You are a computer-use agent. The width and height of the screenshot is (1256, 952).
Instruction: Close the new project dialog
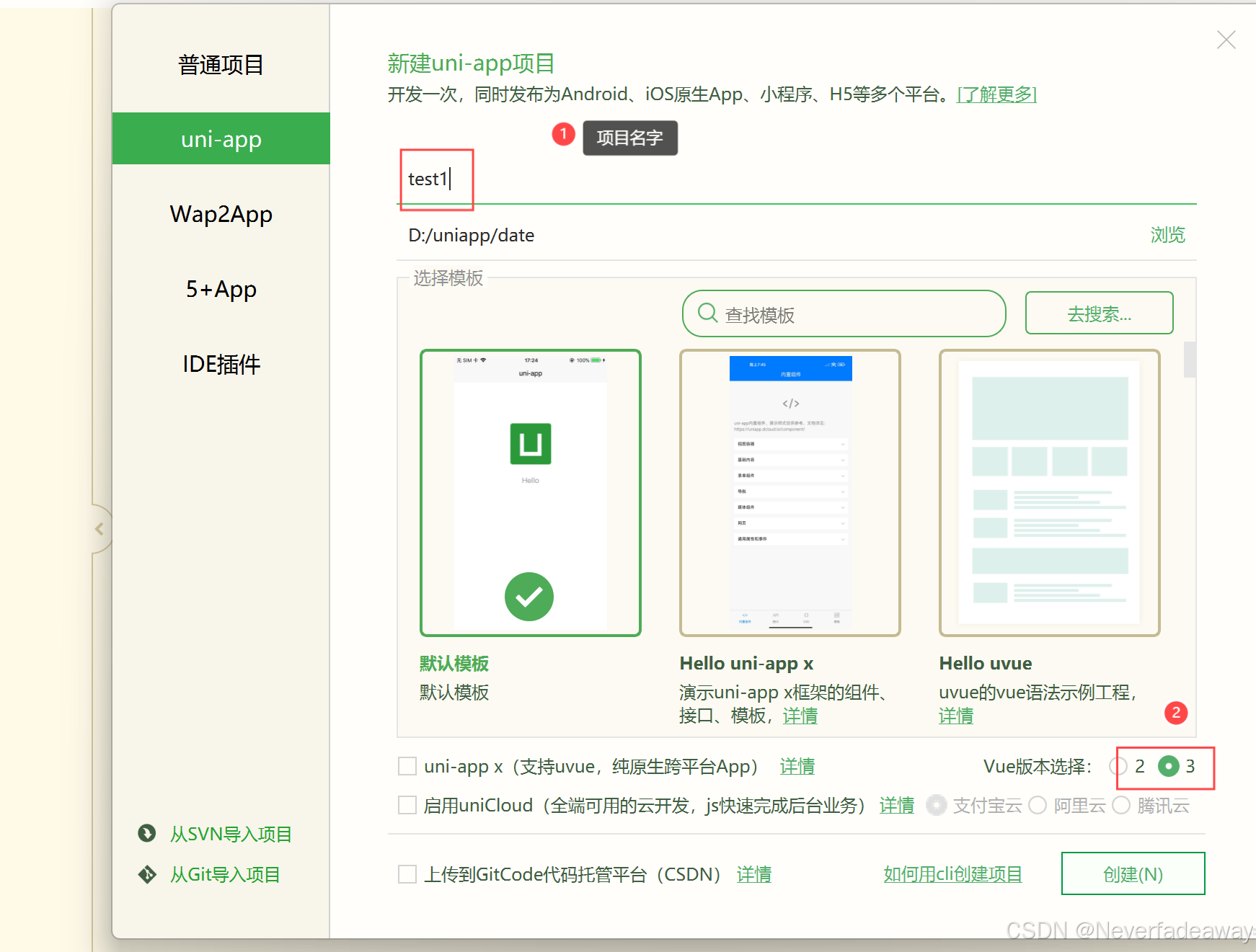pyautogui.click(x=1226, y=40)
